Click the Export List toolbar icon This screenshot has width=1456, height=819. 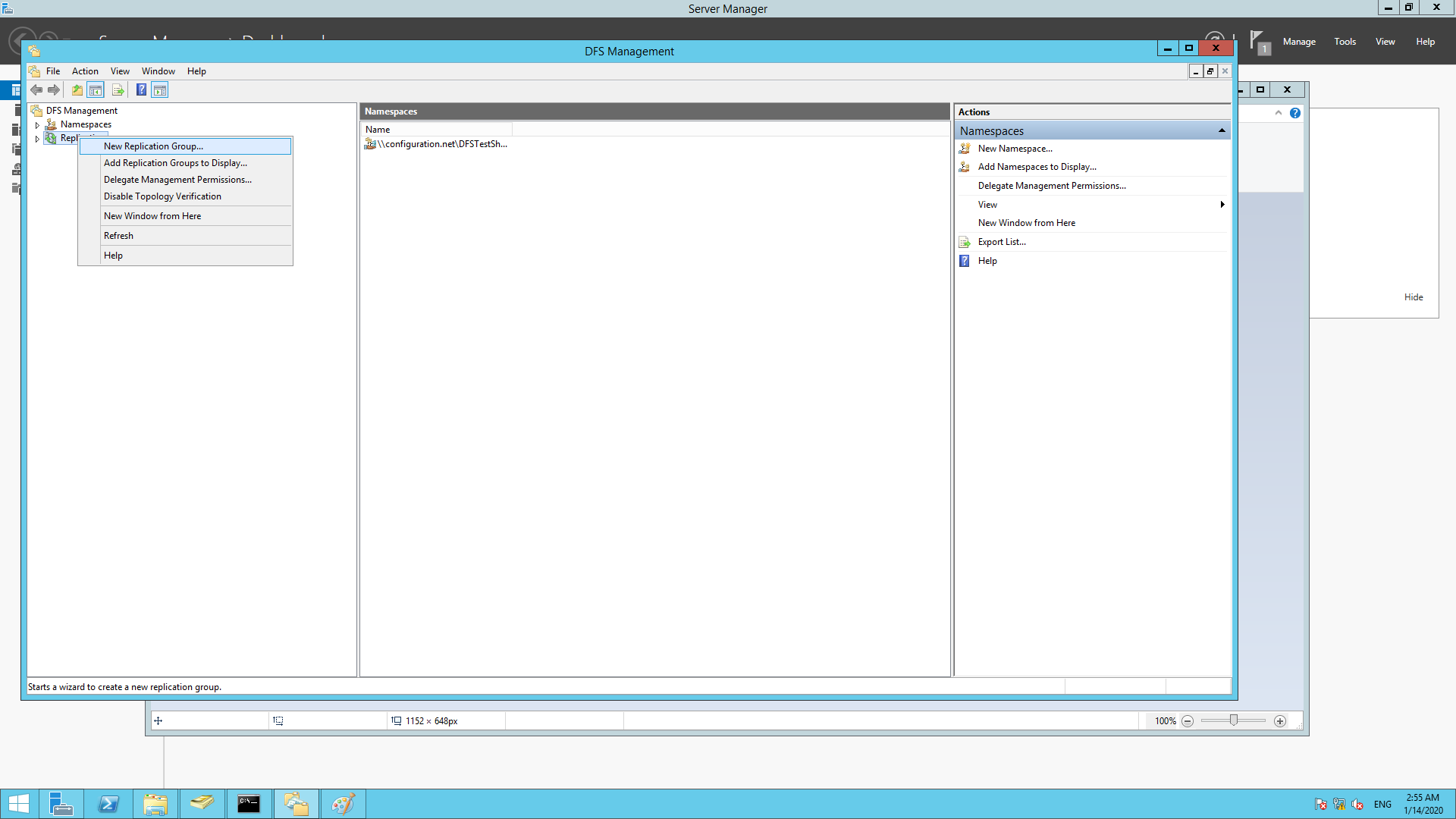click(118, 89)
